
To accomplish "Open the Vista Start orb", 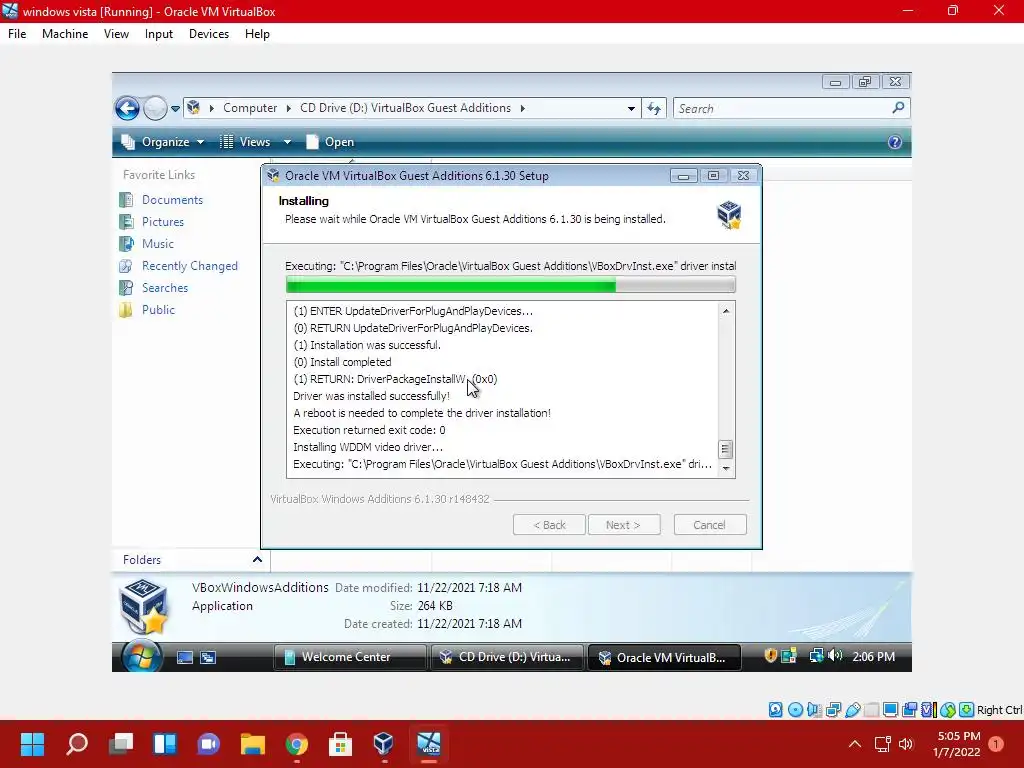I will tap(141, 656).
